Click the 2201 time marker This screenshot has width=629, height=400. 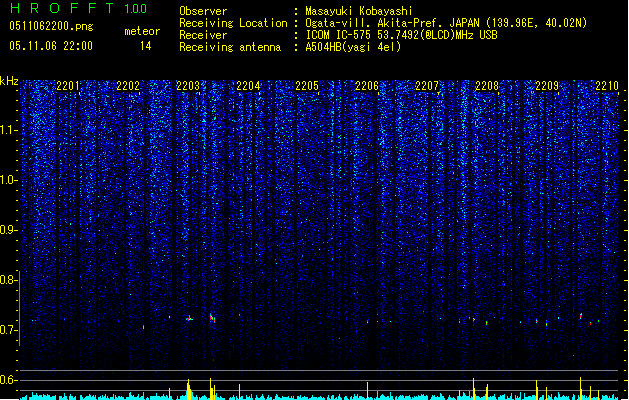click(x=68, y=86)
